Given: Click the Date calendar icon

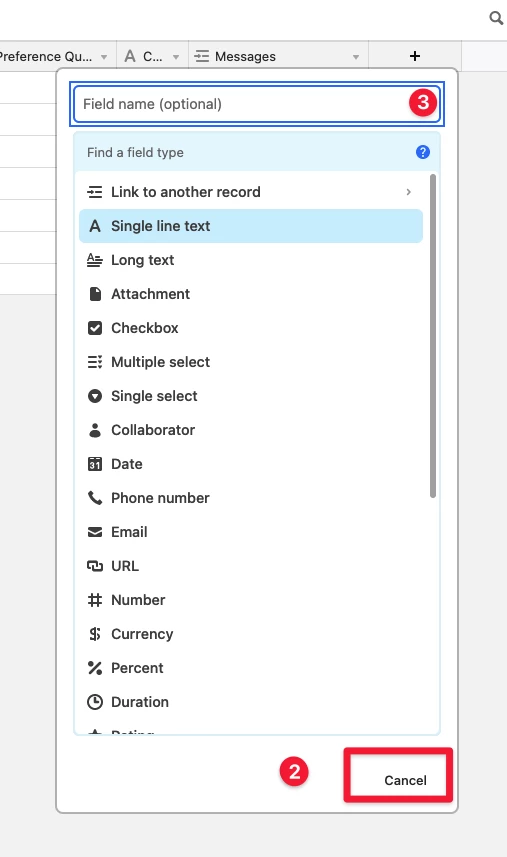Looking at the screenshot, I should (95, 464).
